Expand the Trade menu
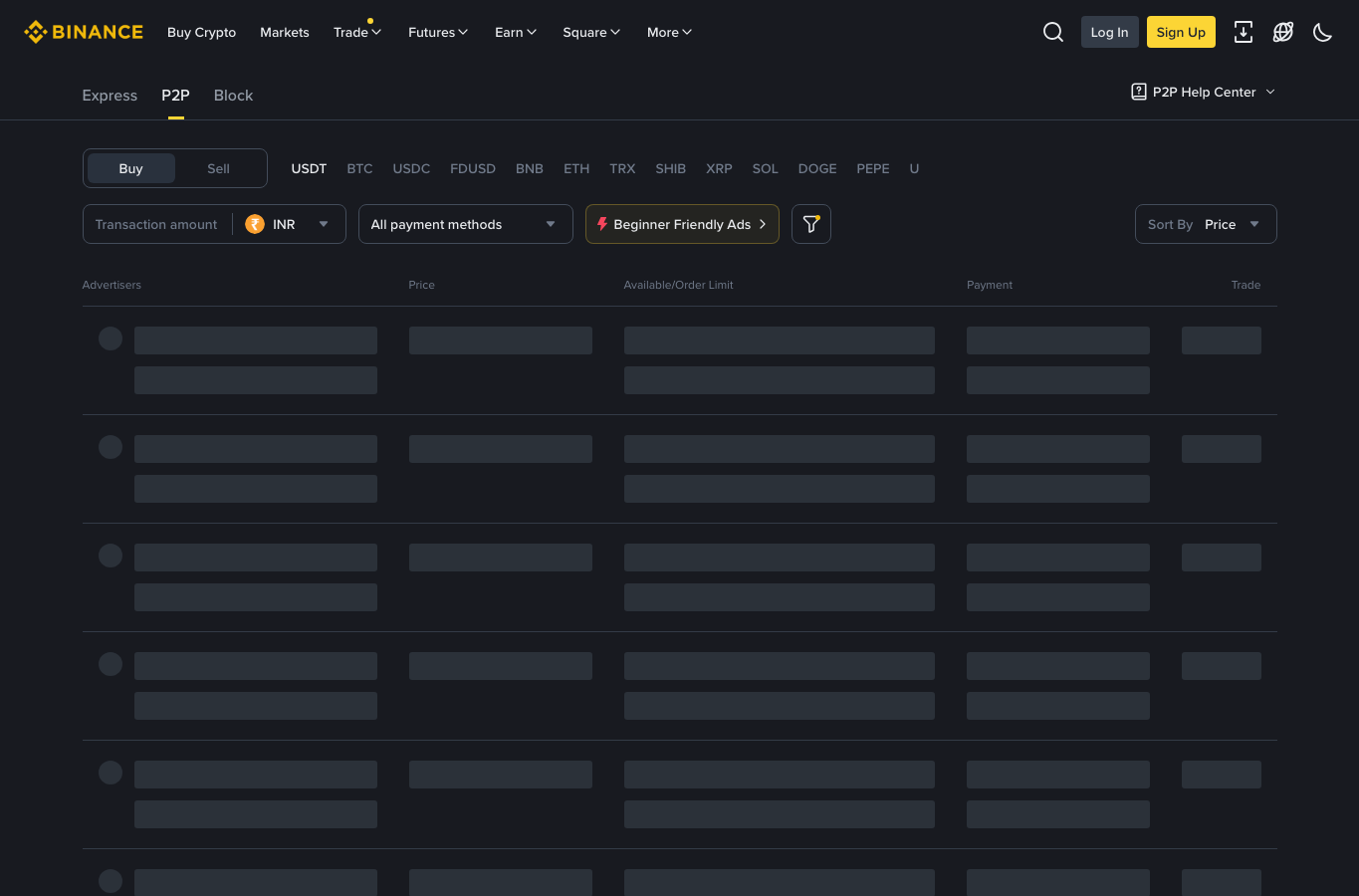The height and width of the screenshot is (896, 1359). (x=357, y=32)
